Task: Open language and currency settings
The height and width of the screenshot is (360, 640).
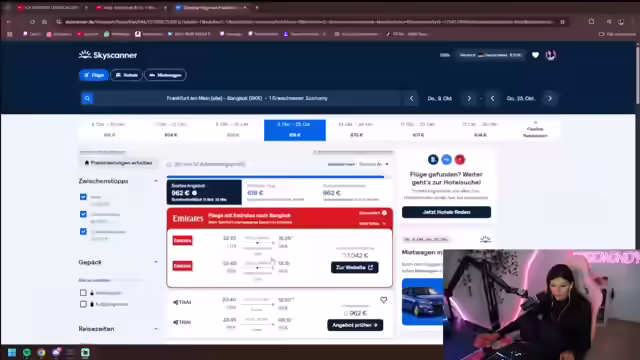Action: pyautogui.click(x=490, y=55)
